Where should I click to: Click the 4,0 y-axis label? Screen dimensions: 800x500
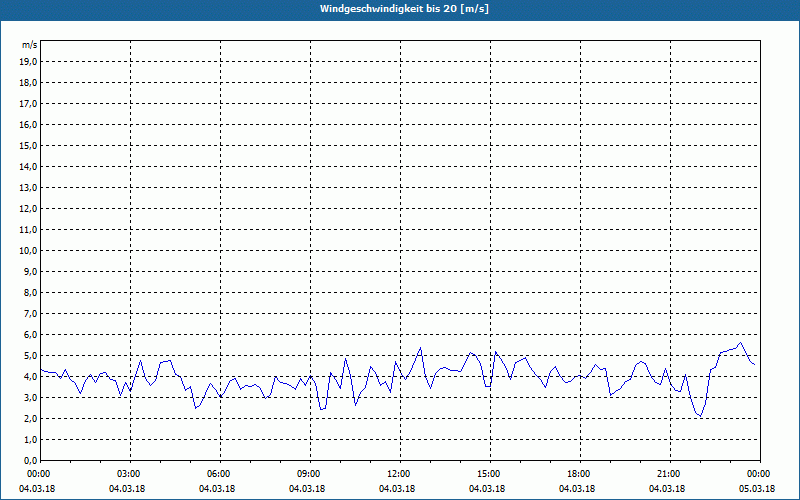tap(31, 377)
